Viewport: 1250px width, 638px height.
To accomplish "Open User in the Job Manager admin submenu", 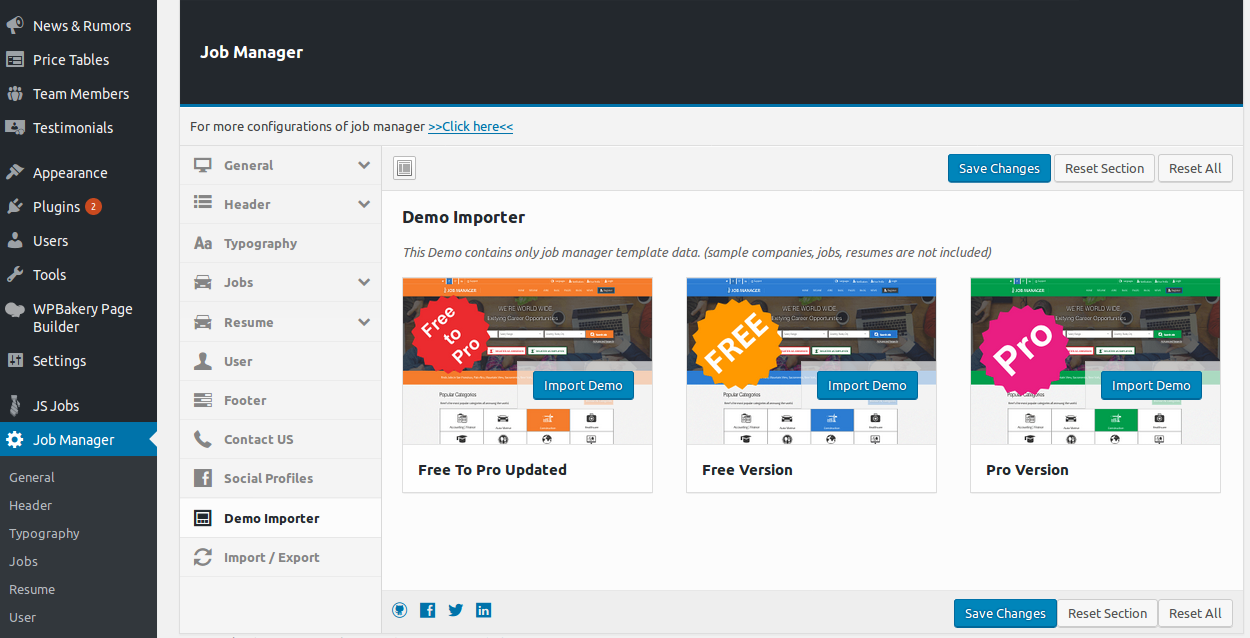I will (x=22, y=618).
